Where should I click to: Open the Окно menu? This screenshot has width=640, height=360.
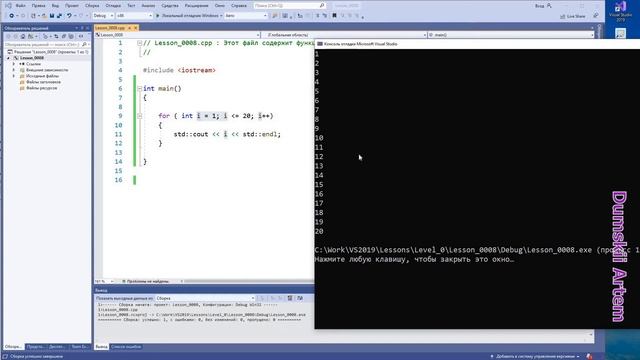point(220,6)
